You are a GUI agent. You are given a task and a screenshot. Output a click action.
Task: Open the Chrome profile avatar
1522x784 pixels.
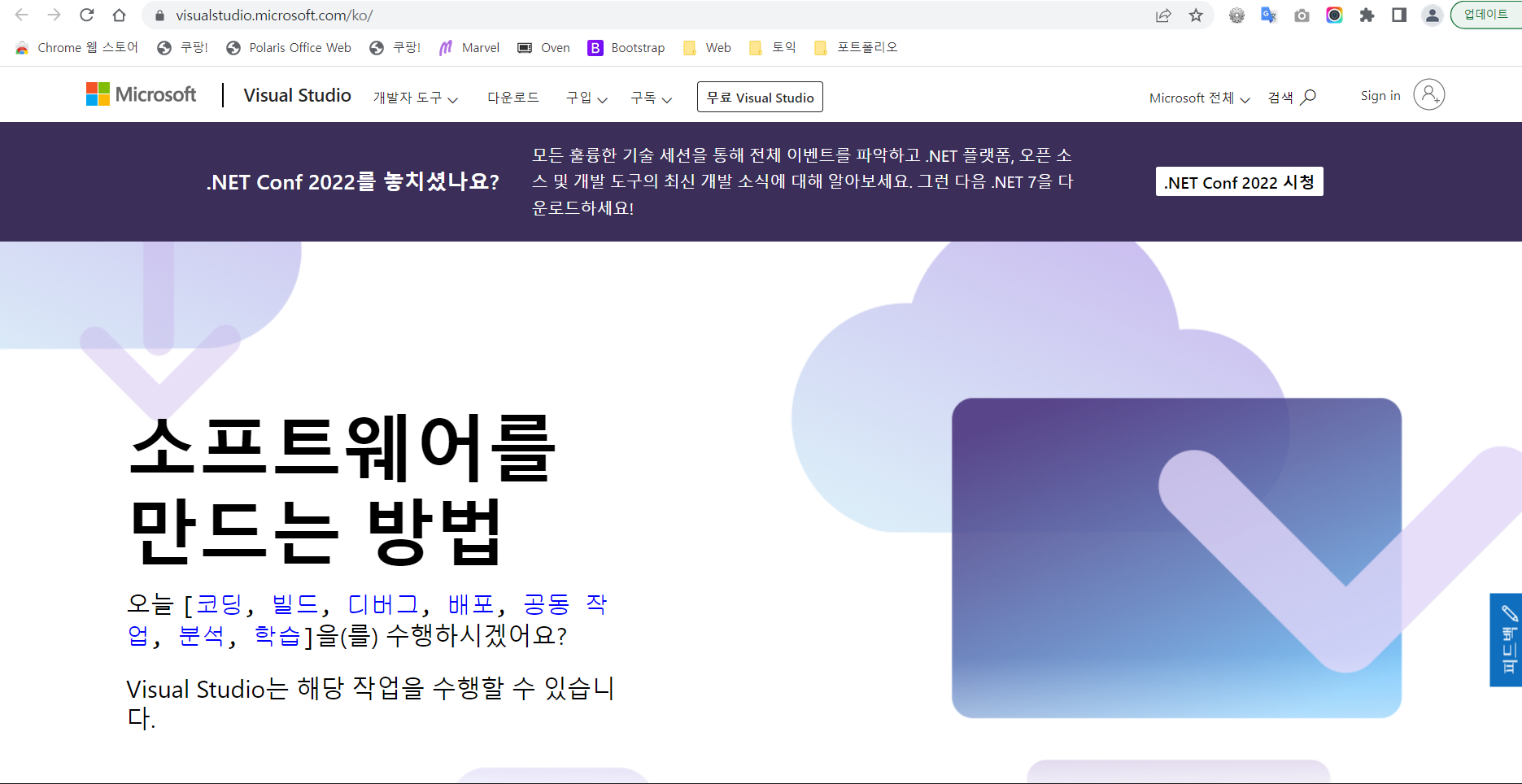(1433, 15)
